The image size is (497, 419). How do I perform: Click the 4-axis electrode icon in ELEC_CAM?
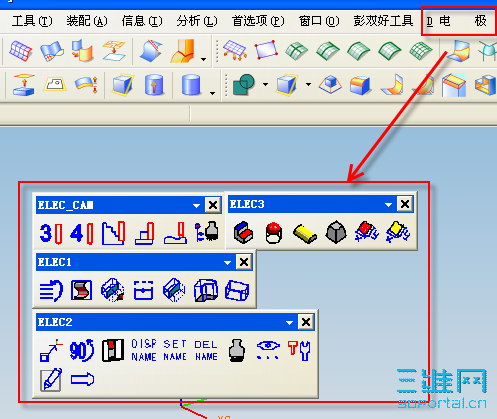[82, 233]
